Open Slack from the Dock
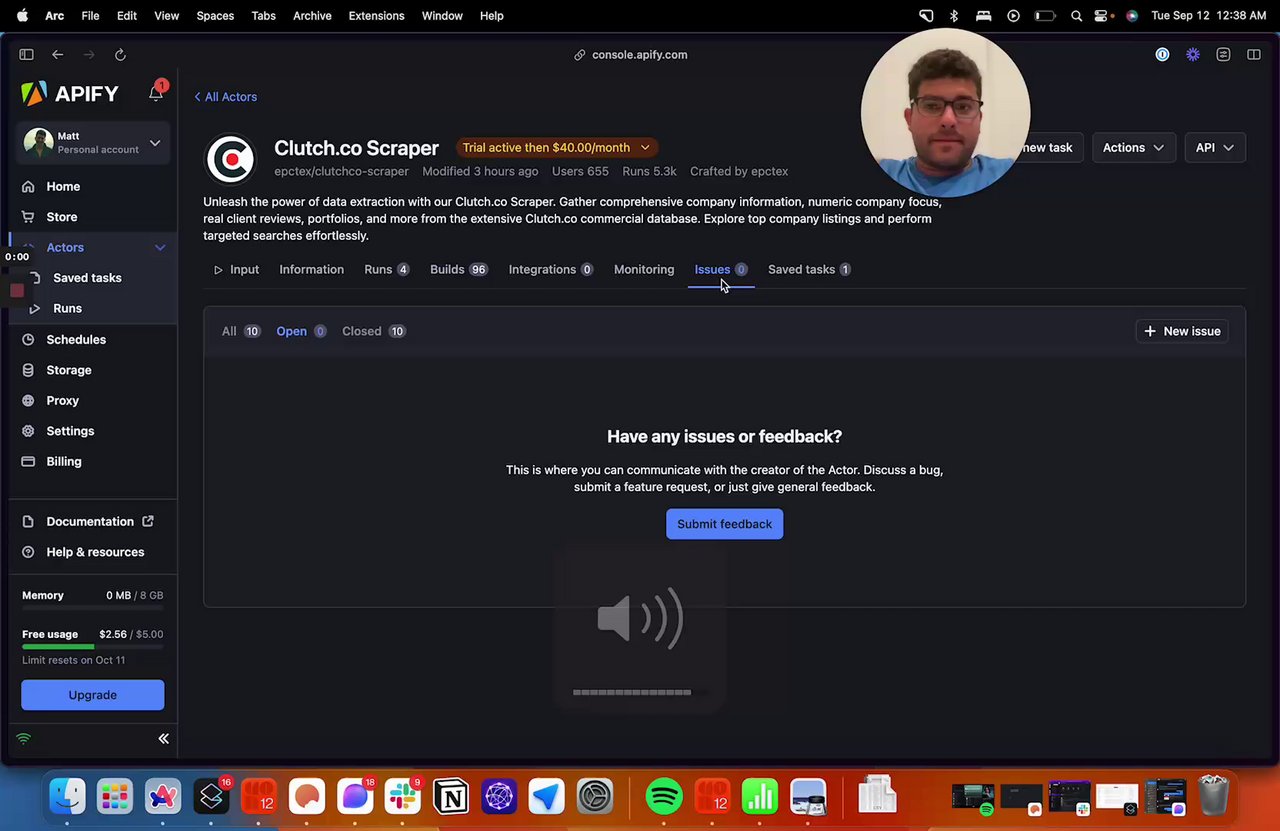The width and height of the screenshot is (1280, 831). (403, 797)
